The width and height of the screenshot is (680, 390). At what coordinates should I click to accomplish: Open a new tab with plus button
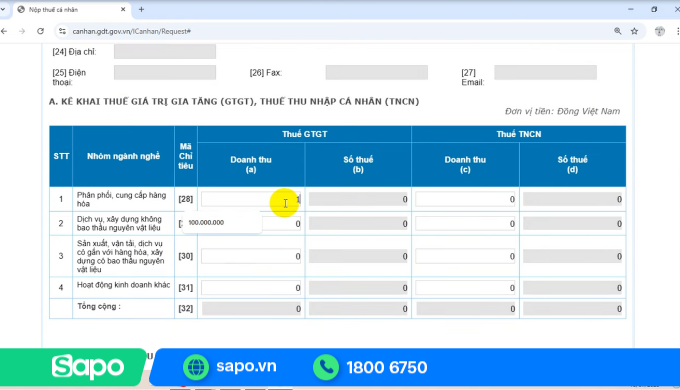coord(141,9)
